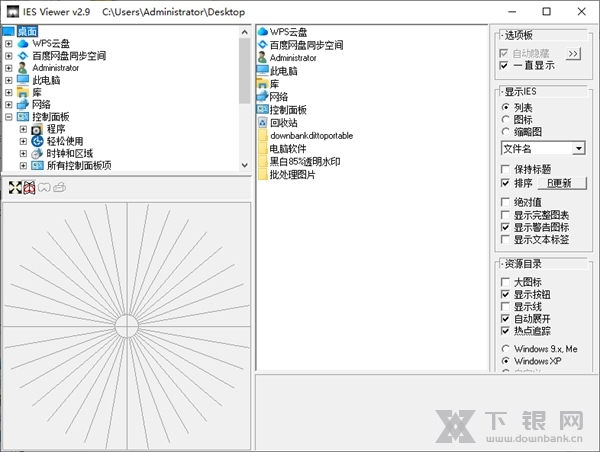The height and width of the screenshot is (452, 600).
Task: Expand the WPS云盘 tree node
Action: click(9, 44)
